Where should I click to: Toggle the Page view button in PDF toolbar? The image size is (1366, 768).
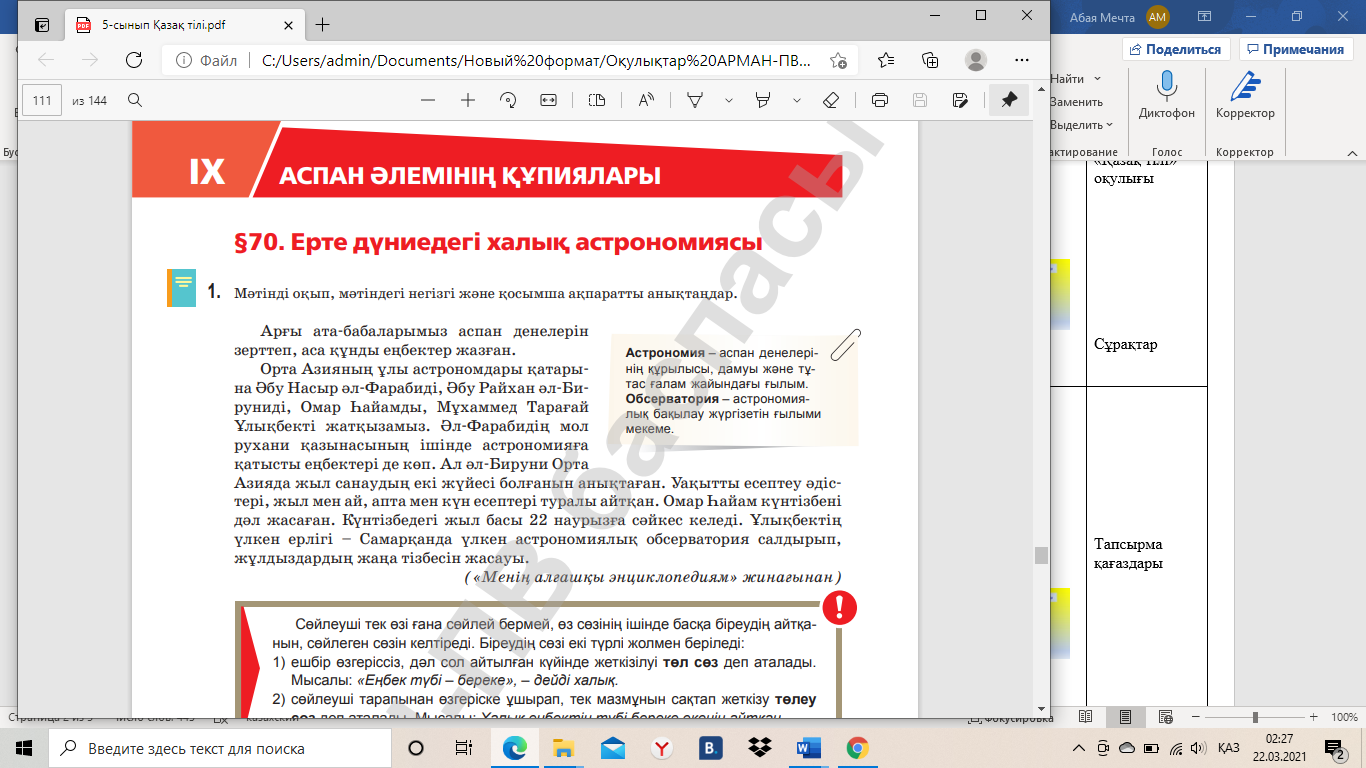597,100
